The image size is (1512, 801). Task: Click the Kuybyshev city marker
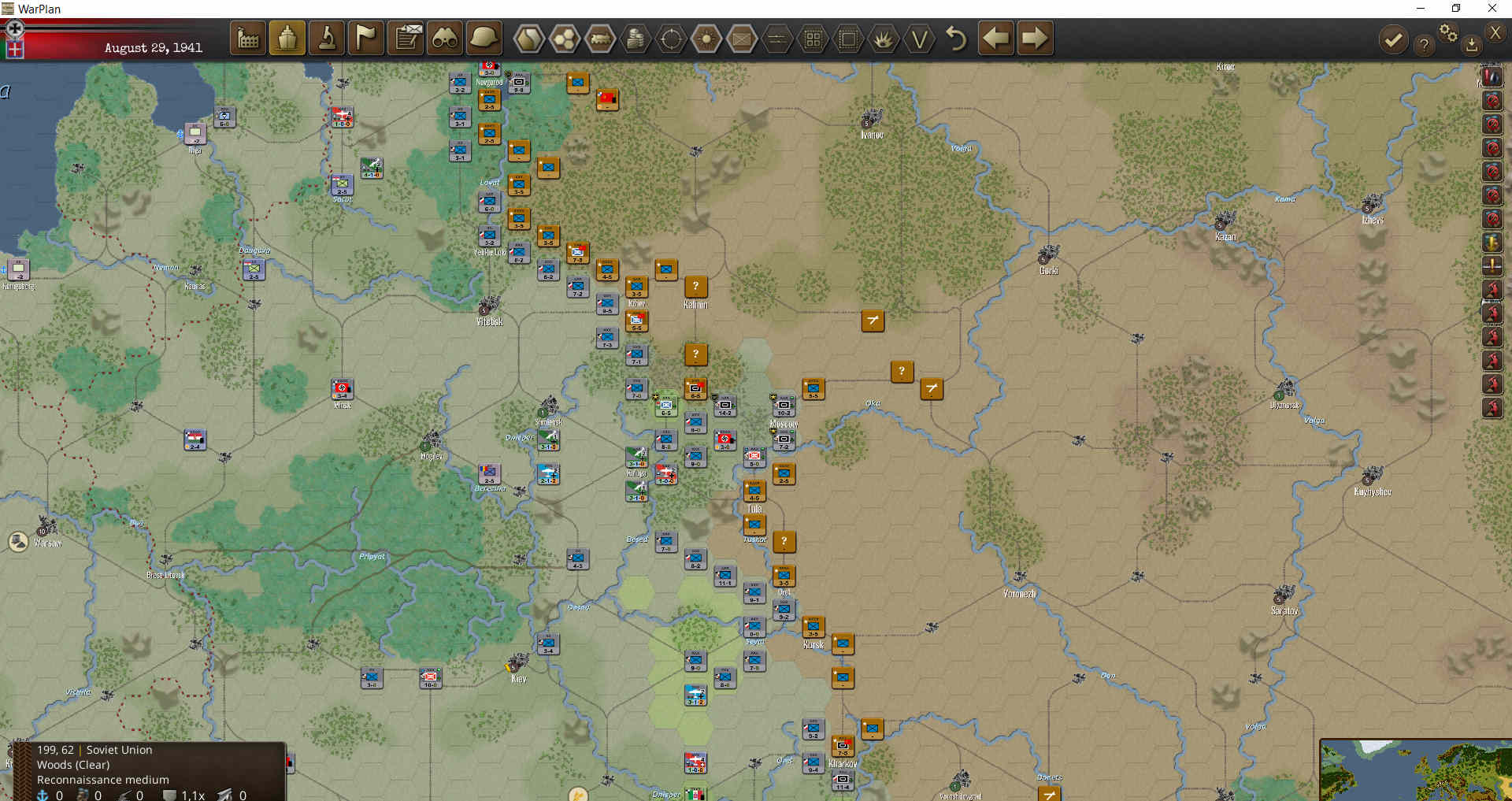click(x=1372, y=476)
